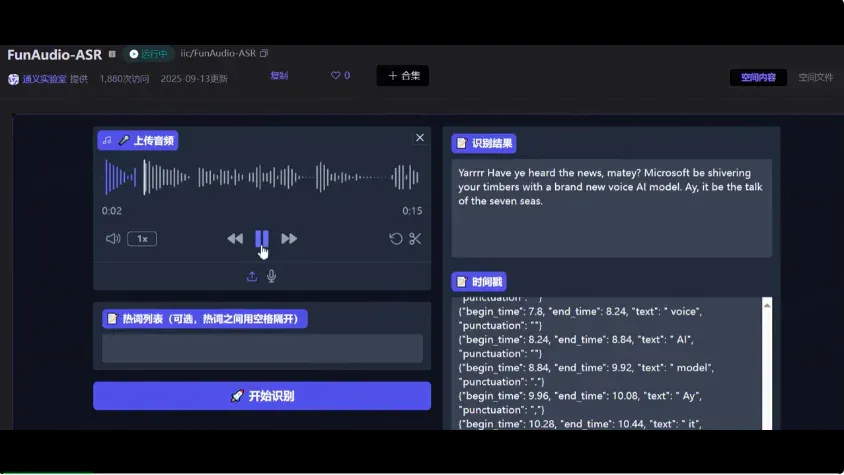
Task: Seek within the audio waveform
Action: 262,177
